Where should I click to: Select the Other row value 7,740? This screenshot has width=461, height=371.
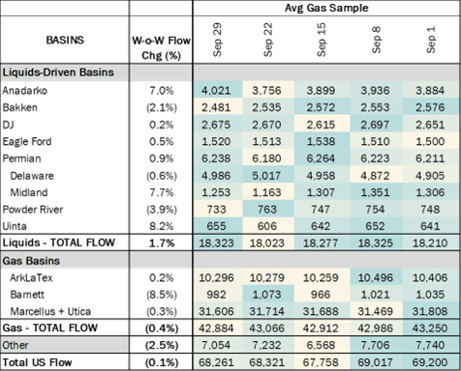pyautogui.click(x=430, y=345)
